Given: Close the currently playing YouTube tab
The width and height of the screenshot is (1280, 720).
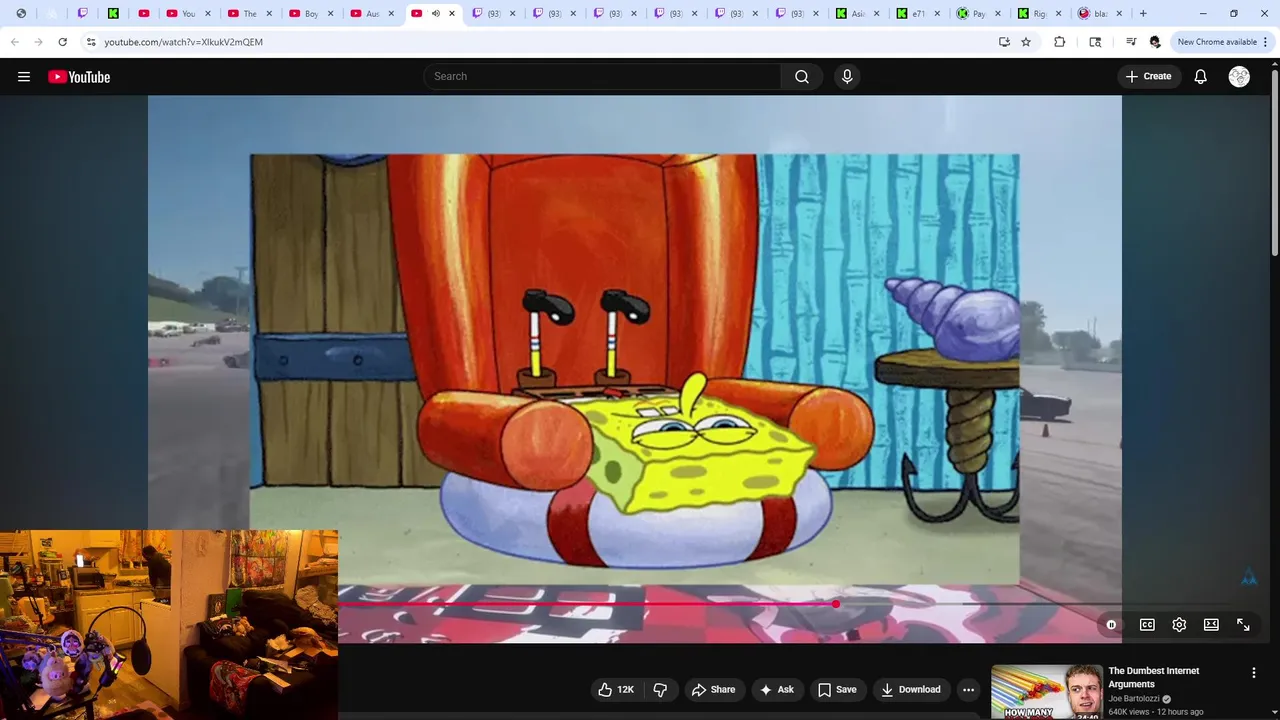Looking at the screenshot, I should pyautogui.click(x=452, y=14).
